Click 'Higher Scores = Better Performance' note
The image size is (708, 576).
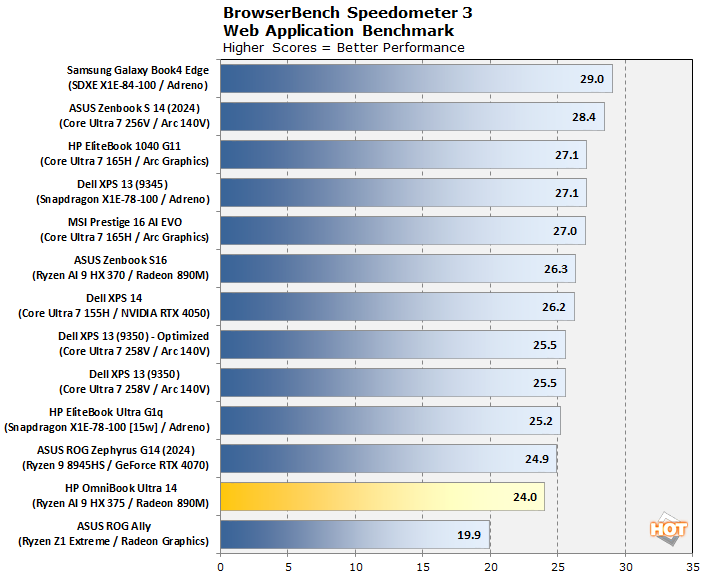click(344, 48)
